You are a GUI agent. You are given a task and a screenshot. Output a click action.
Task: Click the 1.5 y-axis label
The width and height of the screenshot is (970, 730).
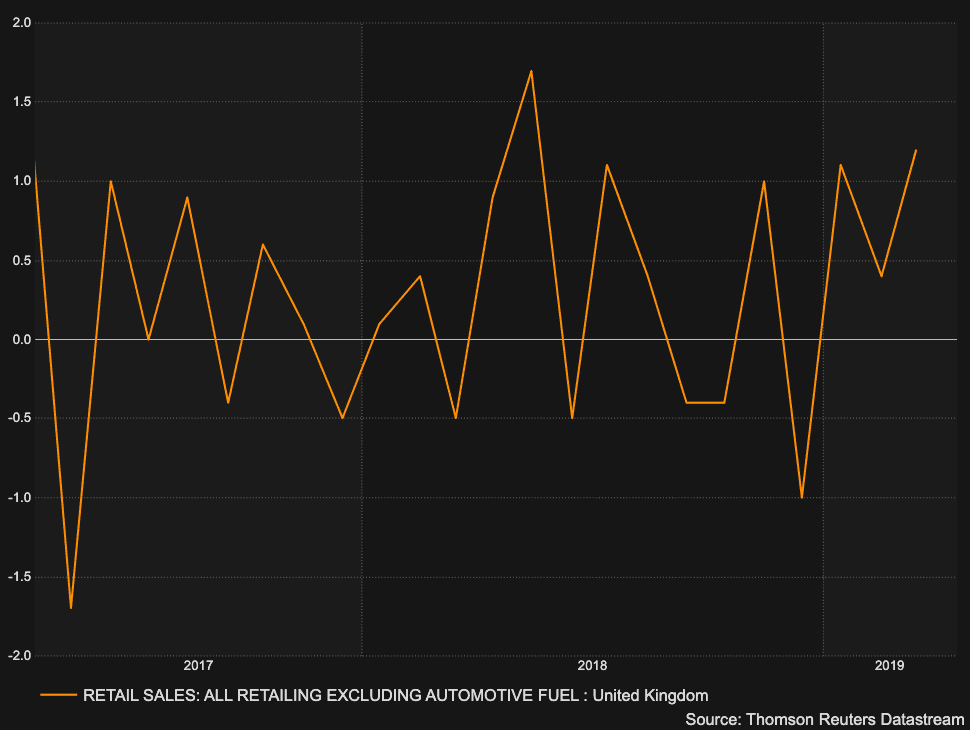pyautogui.click(x=19, y=102)
